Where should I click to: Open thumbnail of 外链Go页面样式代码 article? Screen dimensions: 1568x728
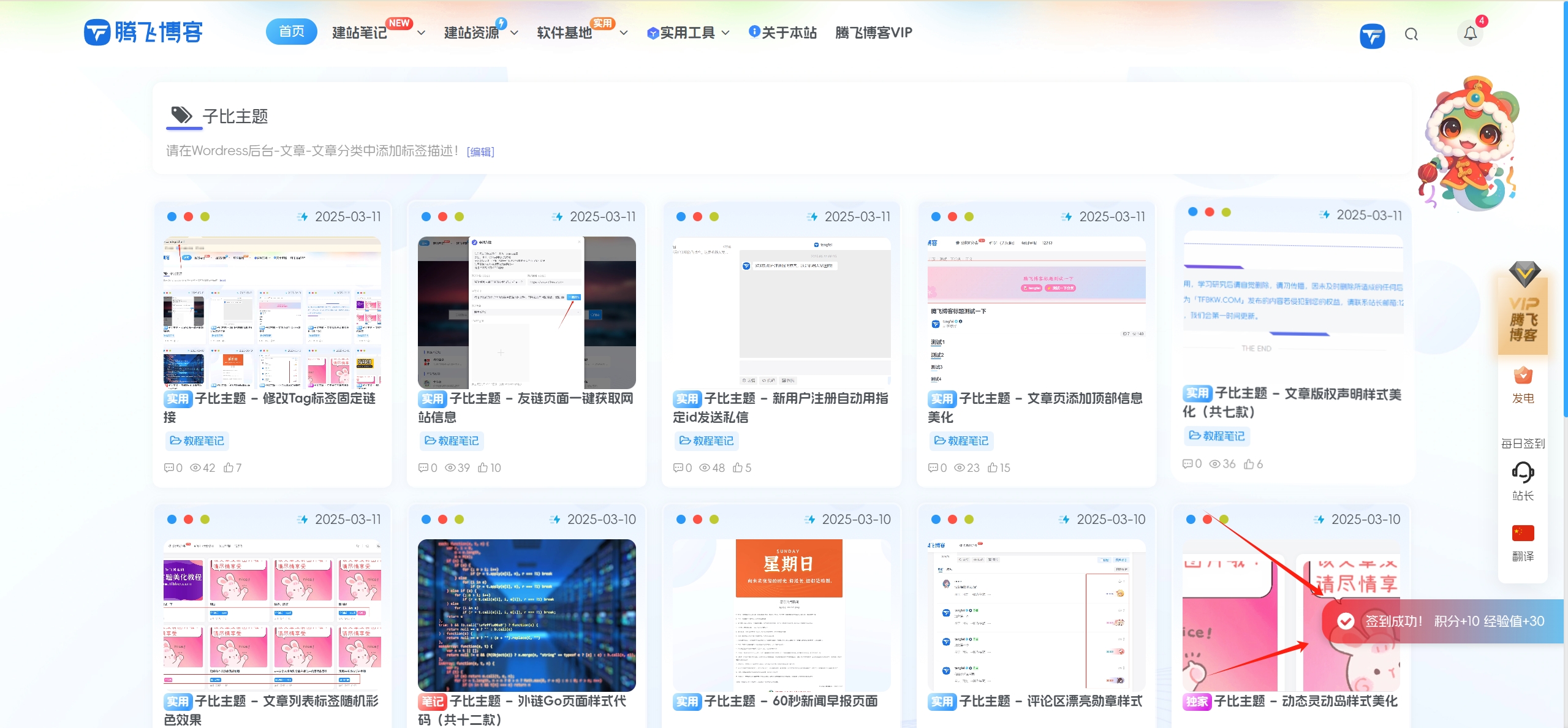(527, 615)
